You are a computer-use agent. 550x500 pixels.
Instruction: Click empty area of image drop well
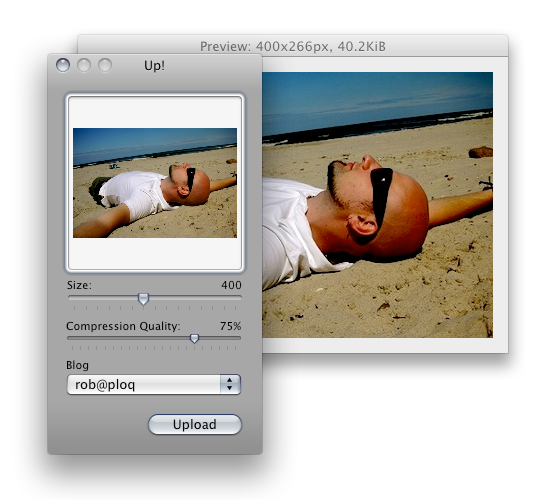click(x=155, y=253)
